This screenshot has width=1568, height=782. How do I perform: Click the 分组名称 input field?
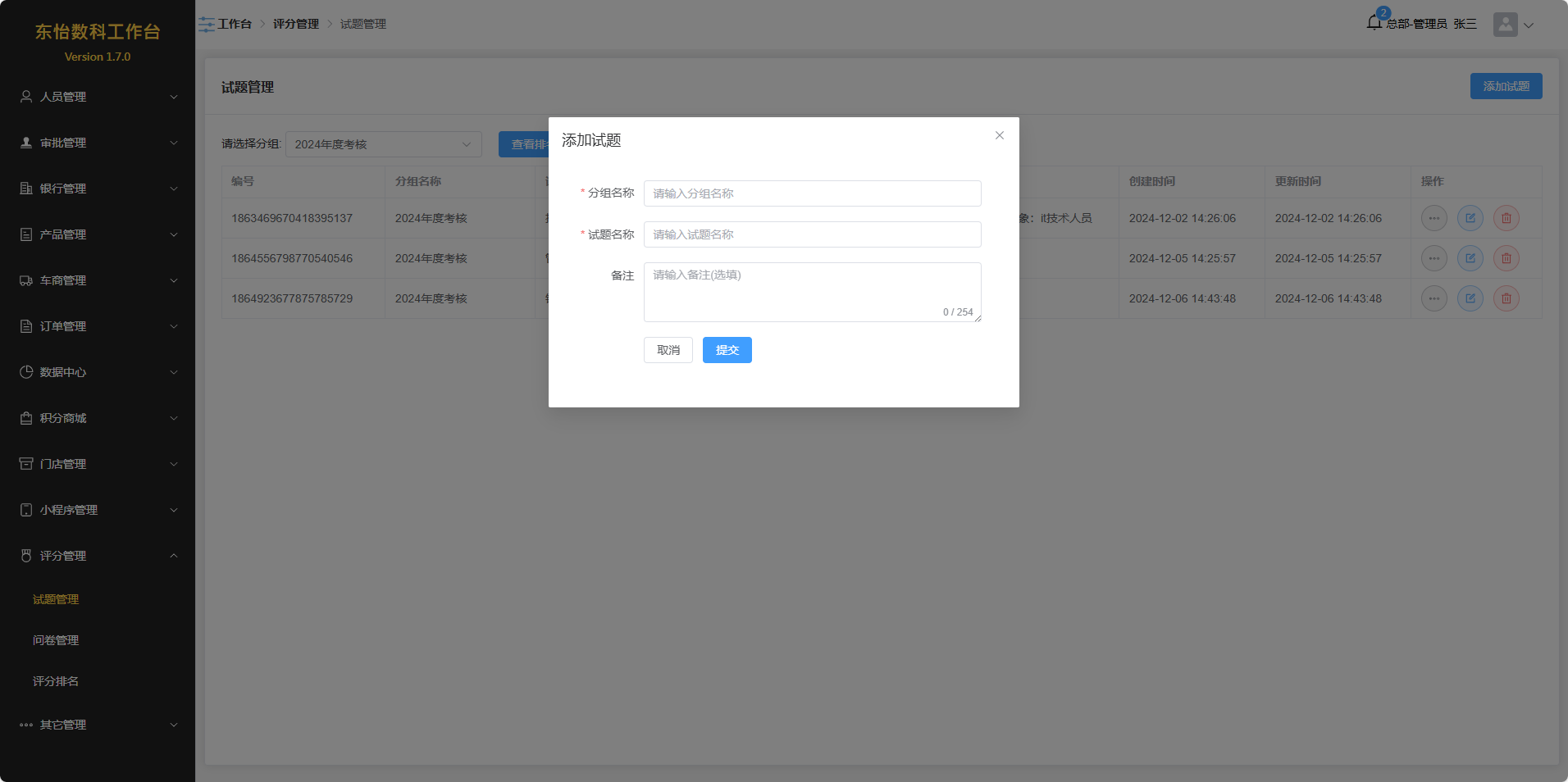812,193
